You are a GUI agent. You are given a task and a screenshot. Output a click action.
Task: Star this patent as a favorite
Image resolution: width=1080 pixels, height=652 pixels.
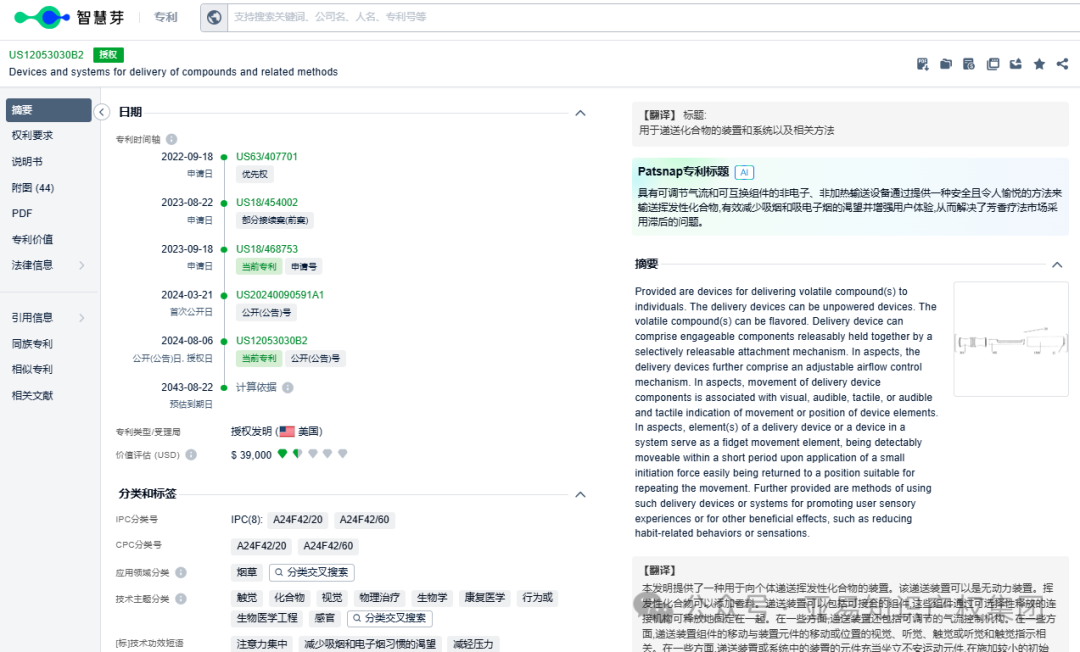coord(1039,63)
